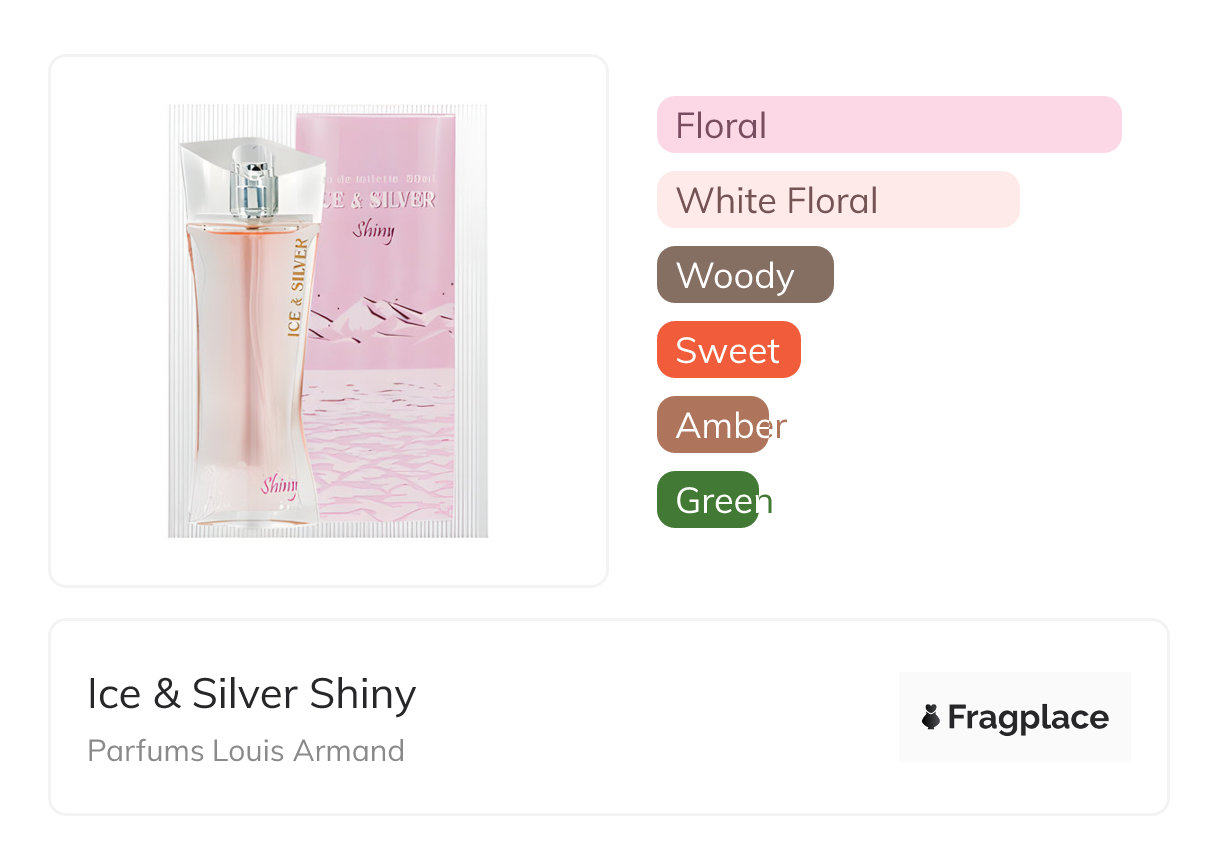Screen dimensions: 1218x864
Task: Open the Fragplace wordmark link
Action: 1028,717
